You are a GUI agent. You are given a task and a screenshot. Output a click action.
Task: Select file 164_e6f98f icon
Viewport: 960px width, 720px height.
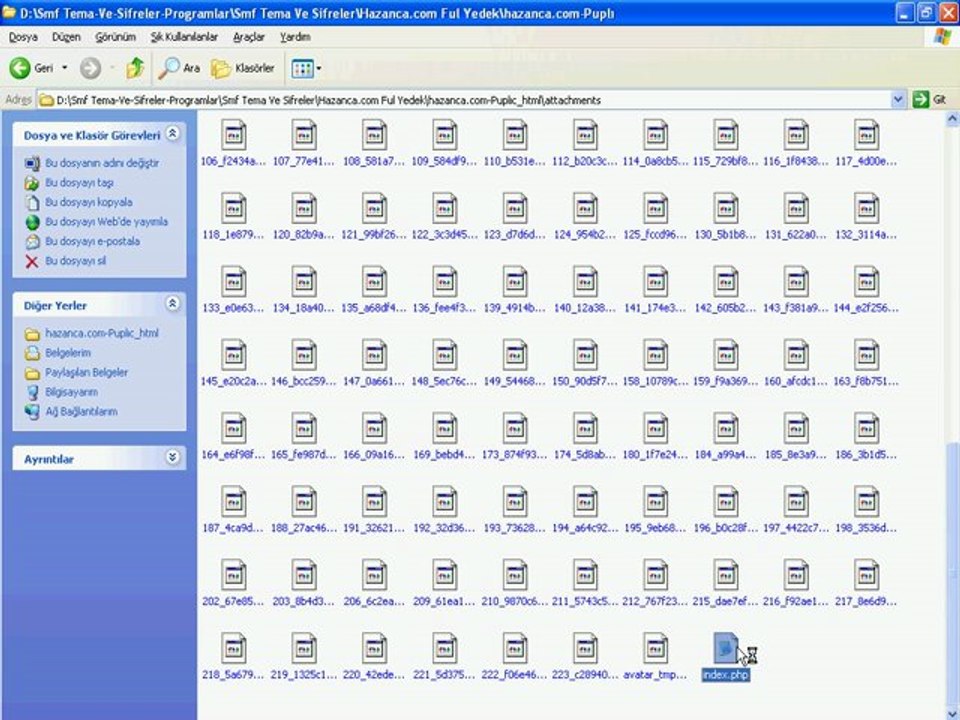pyautogui.click(x=233, y=429)
